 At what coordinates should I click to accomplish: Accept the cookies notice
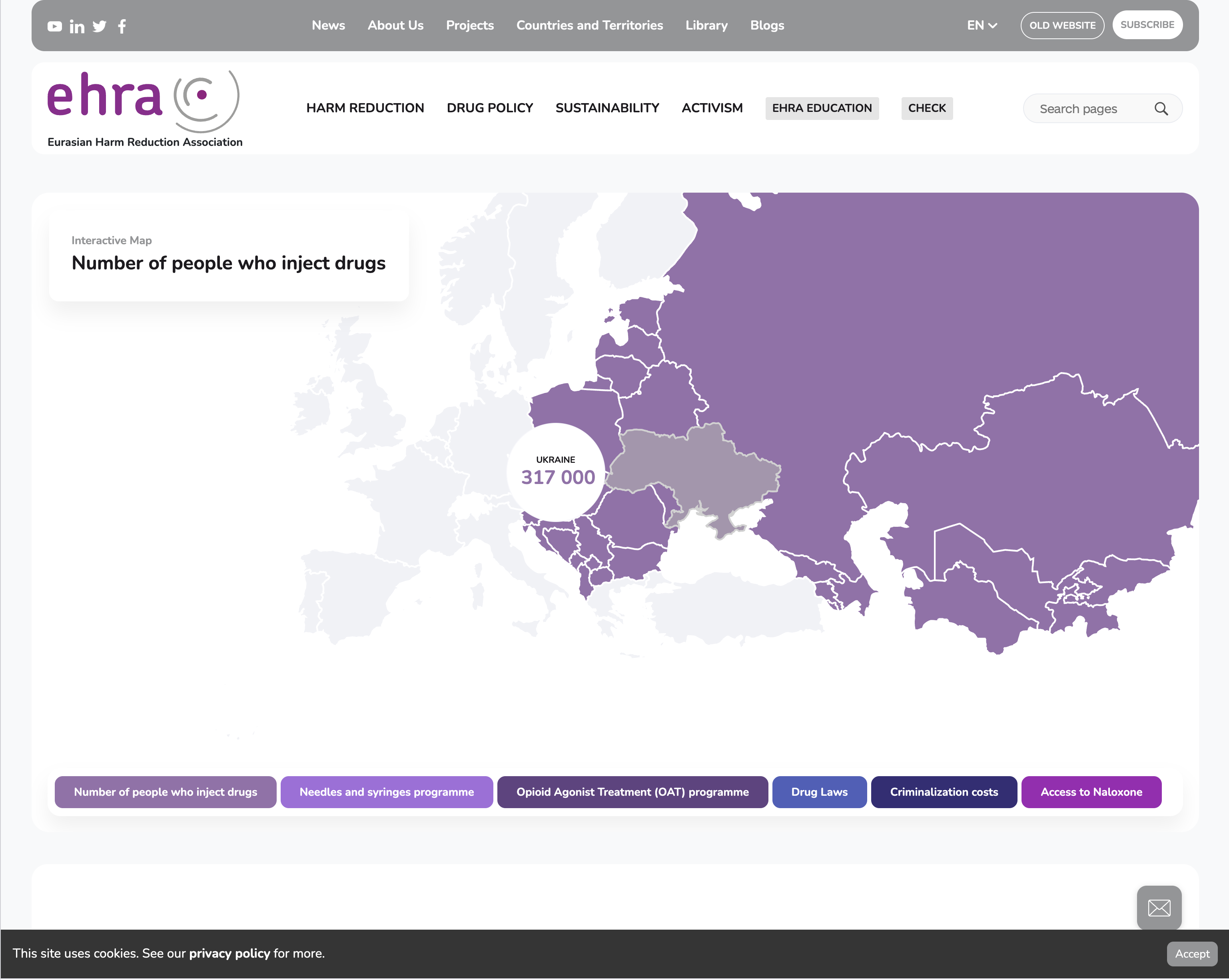tap(1191, 954)
